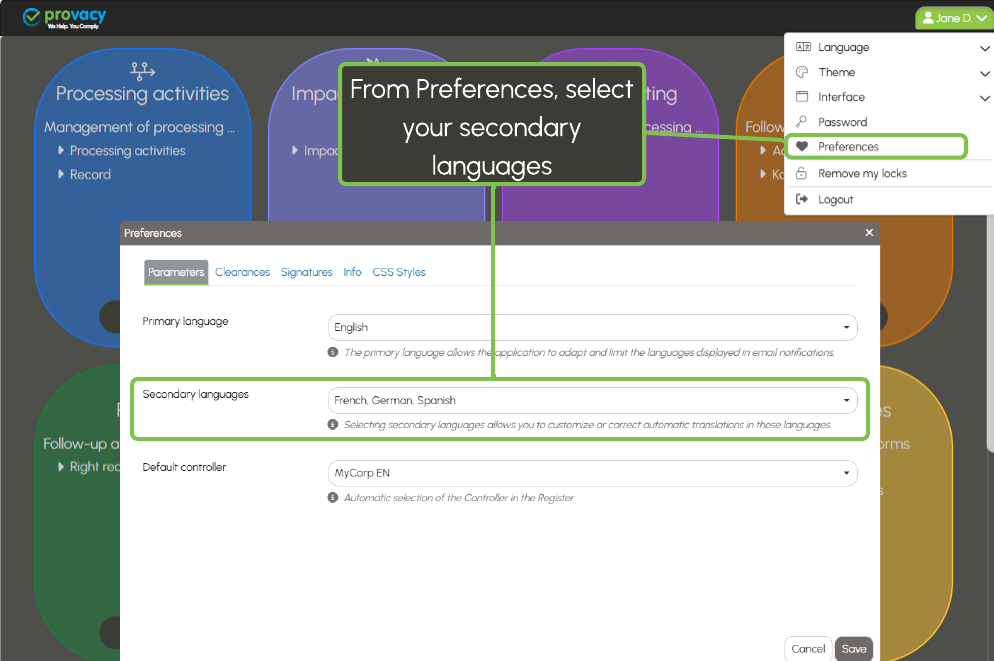Click the Password key icon
The image size is (994, 661).
point(801,122)
